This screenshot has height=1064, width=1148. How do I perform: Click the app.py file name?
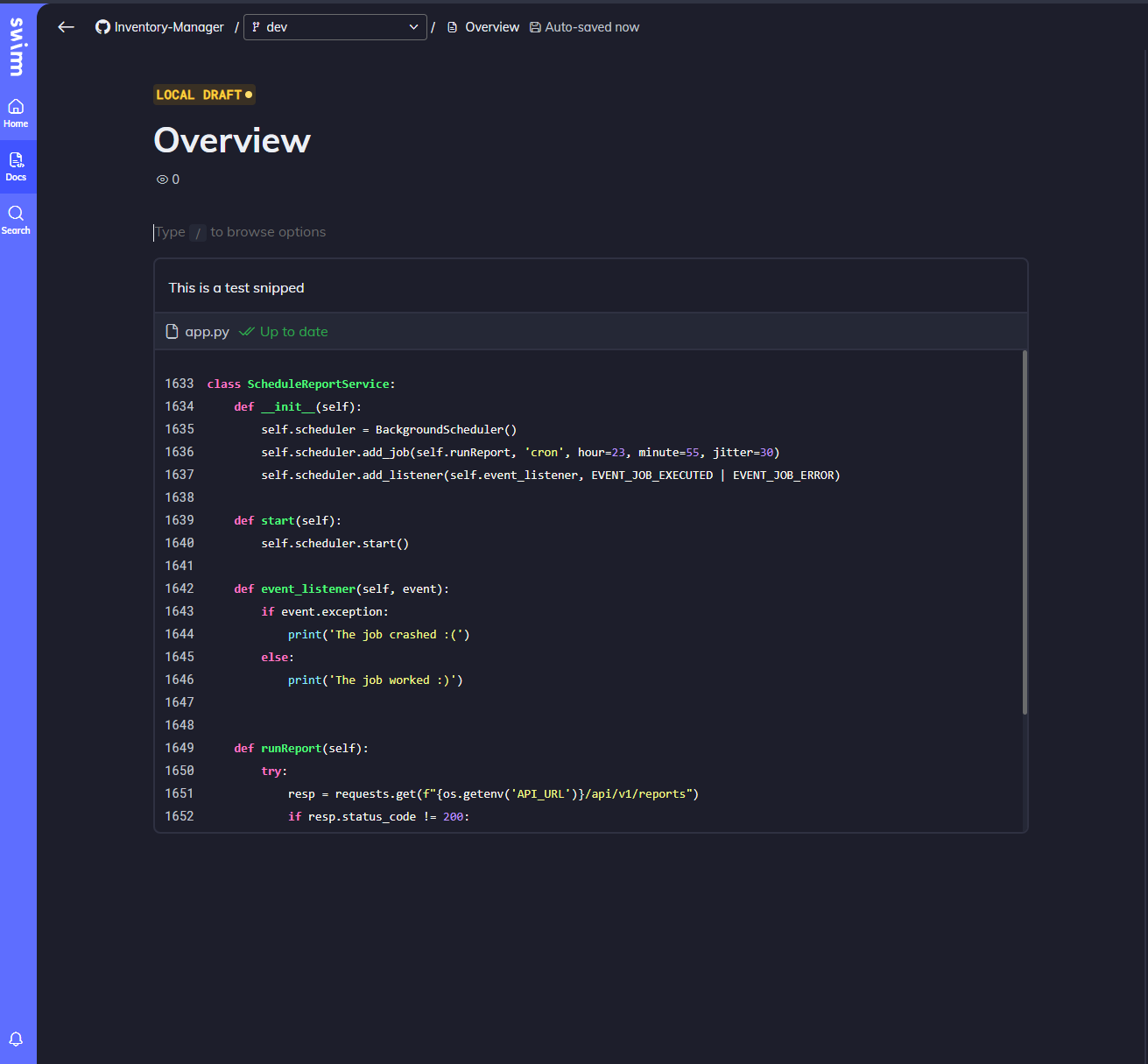coord(207,332)
